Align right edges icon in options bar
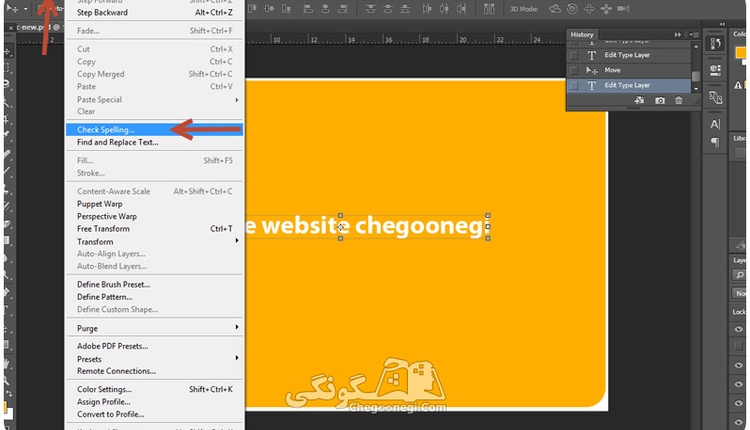Screen dimensions: 750x430 coord(342,9)
